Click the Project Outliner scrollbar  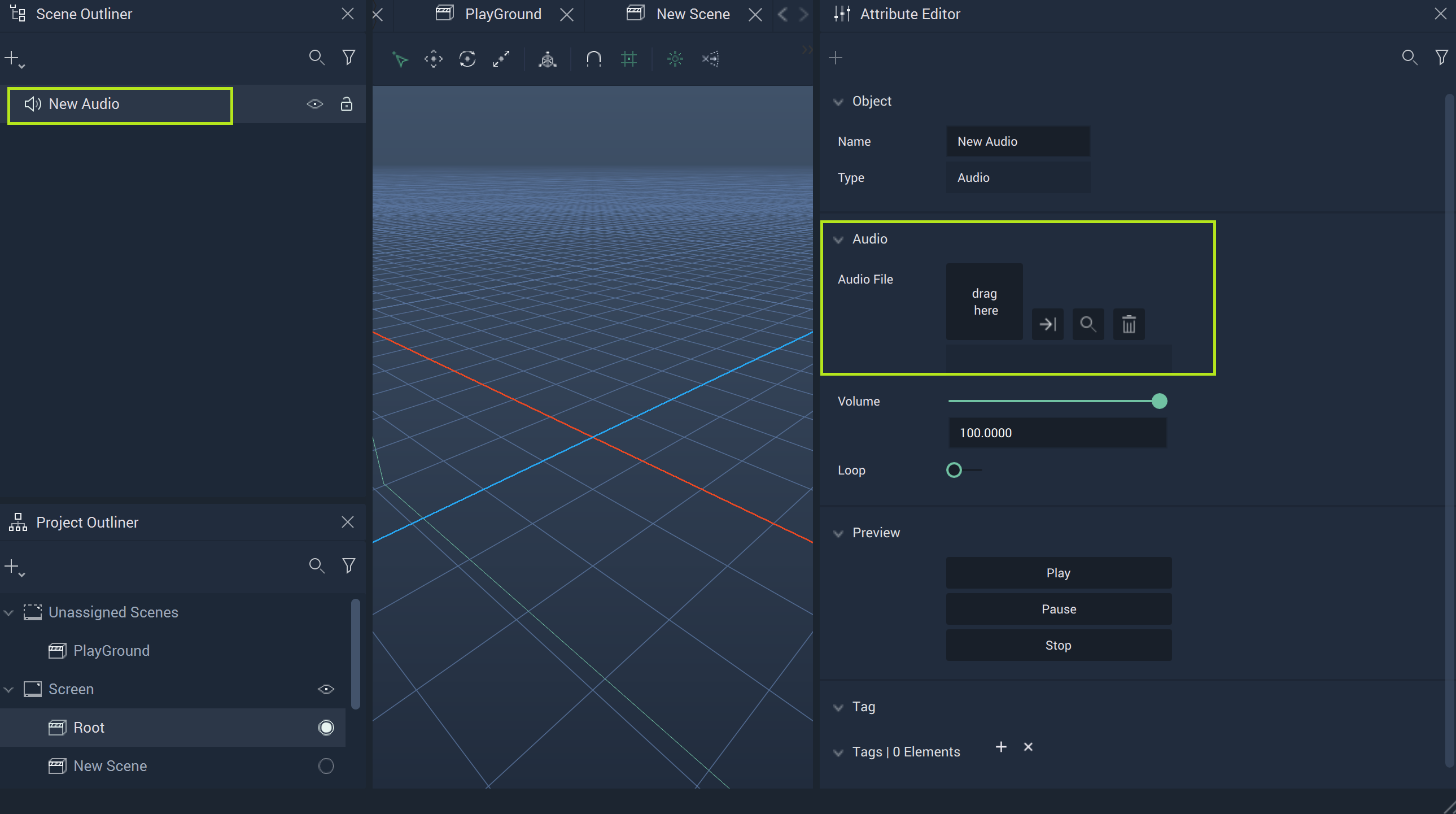(356, 654)
